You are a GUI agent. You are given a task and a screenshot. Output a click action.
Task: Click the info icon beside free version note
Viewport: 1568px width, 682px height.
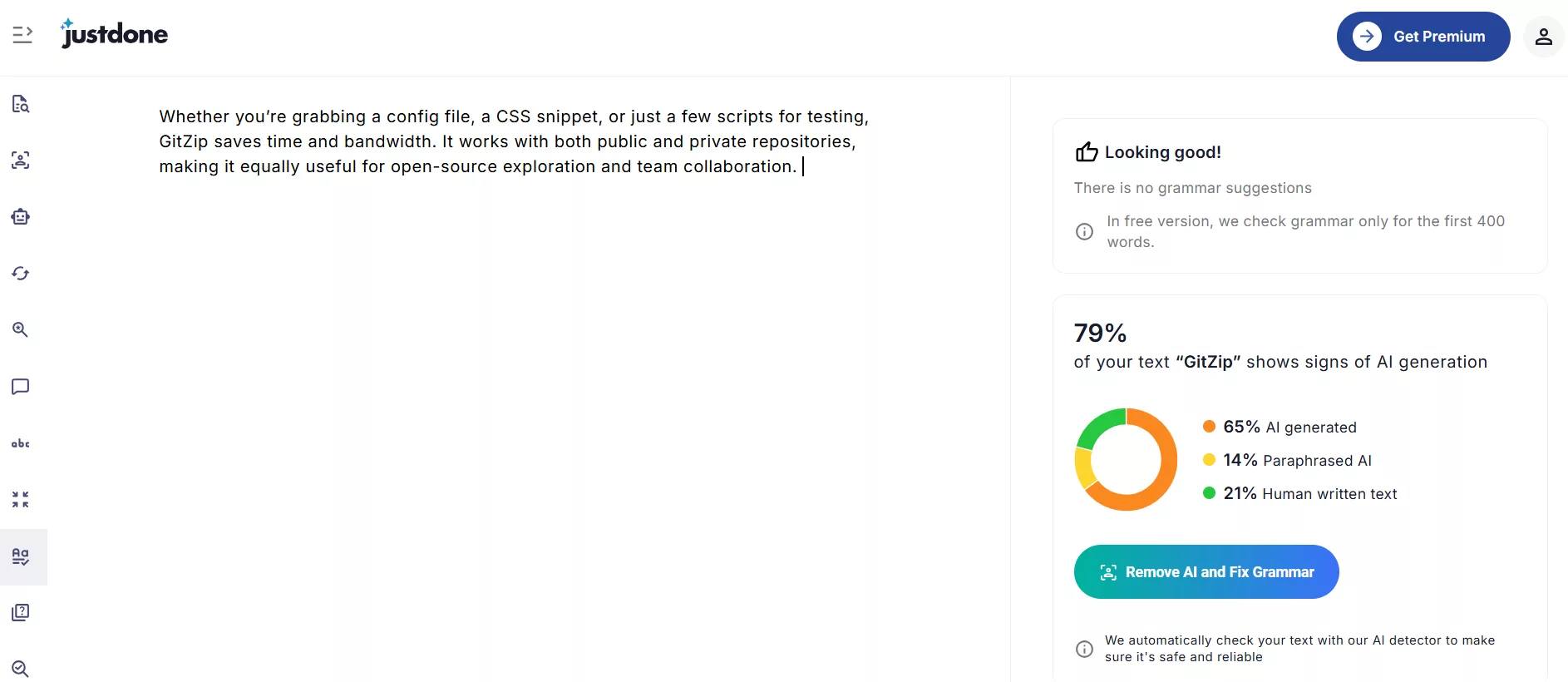click(x=1084, y=232)
